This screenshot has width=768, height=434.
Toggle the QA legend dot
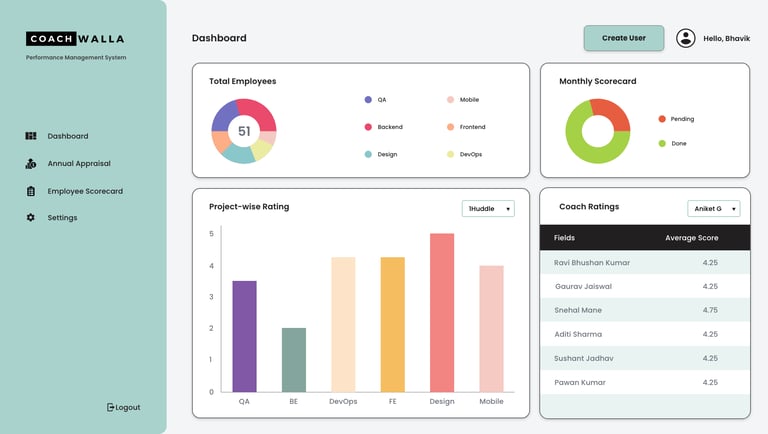click(368, 99)
